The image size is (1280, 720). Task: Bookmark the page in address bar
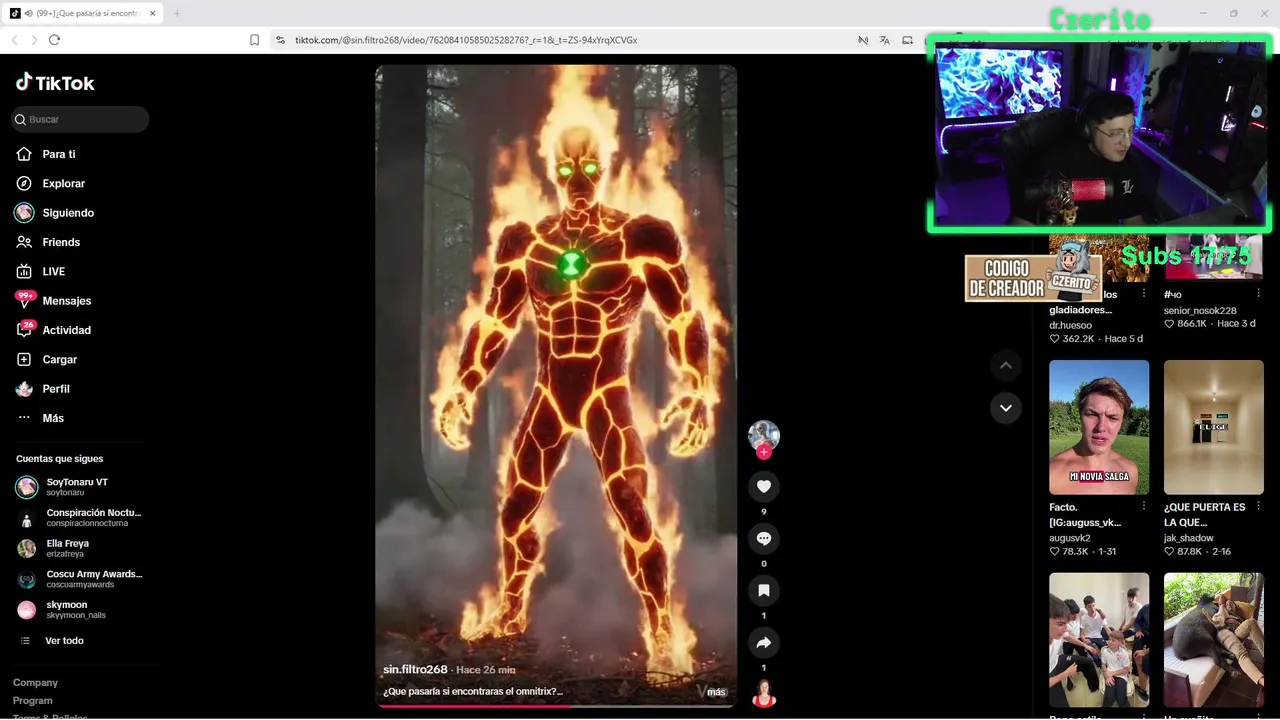[x=254, y=40]
